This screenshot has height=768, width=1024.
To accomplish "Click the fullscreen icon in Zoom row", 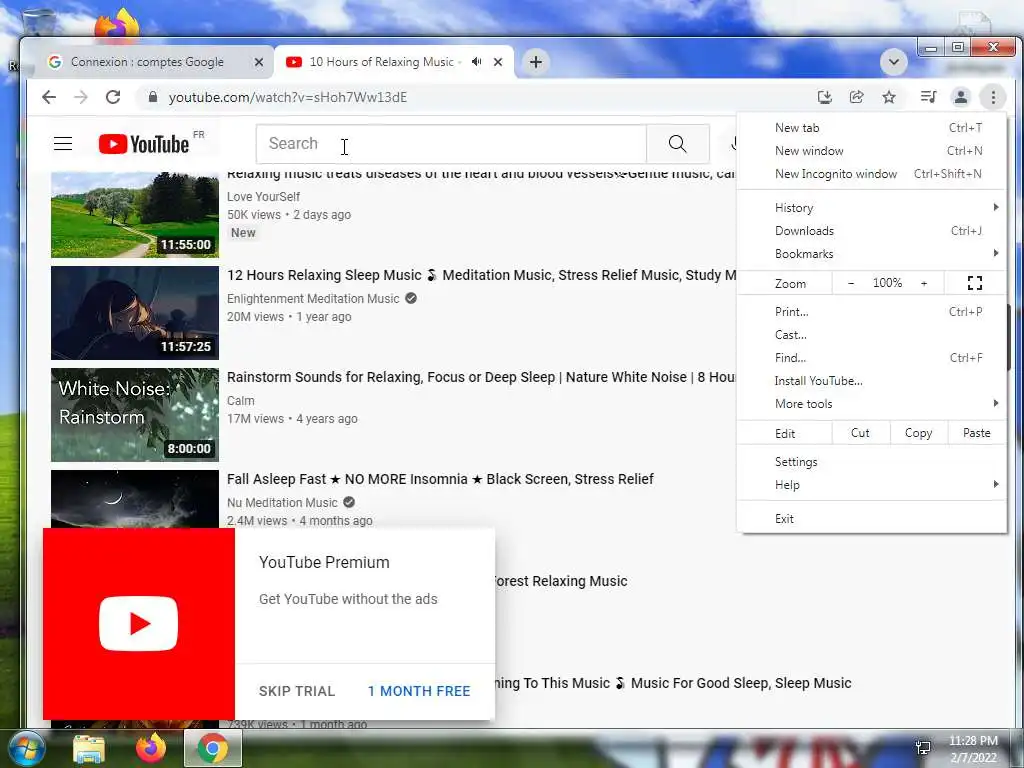I will point(974,283).
